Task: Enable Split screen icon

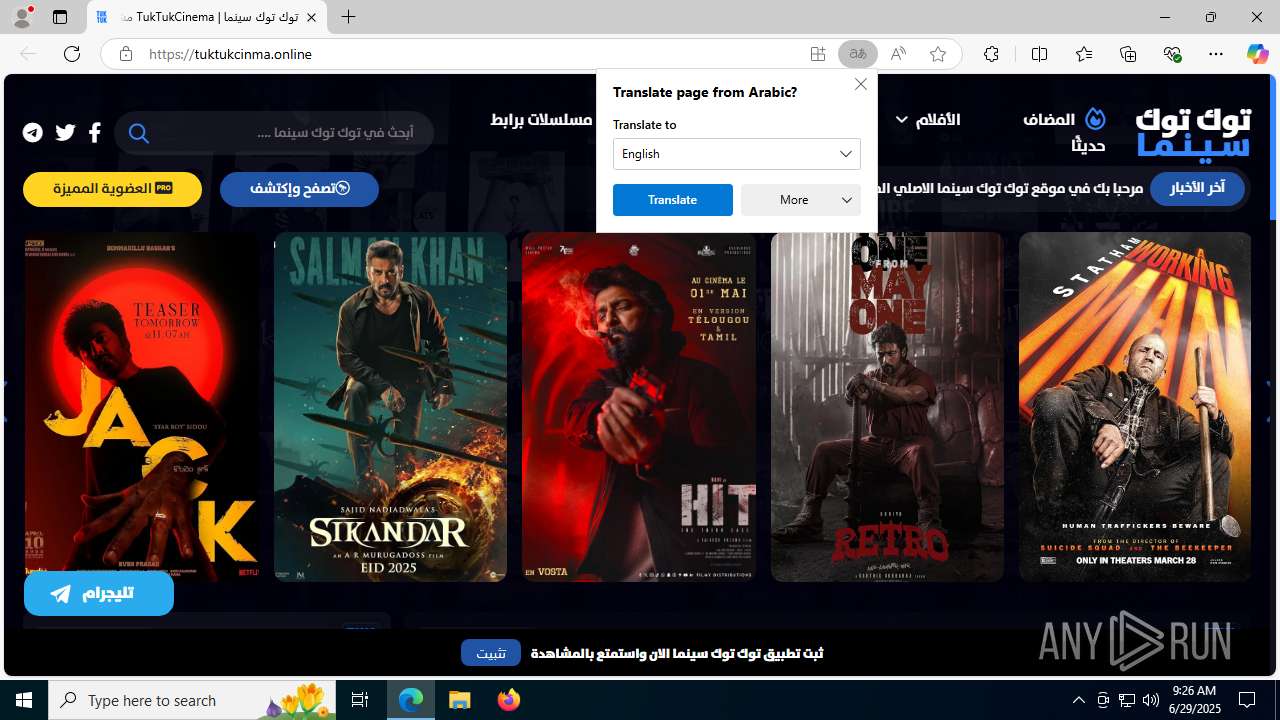Action: tap(1039, 54)
